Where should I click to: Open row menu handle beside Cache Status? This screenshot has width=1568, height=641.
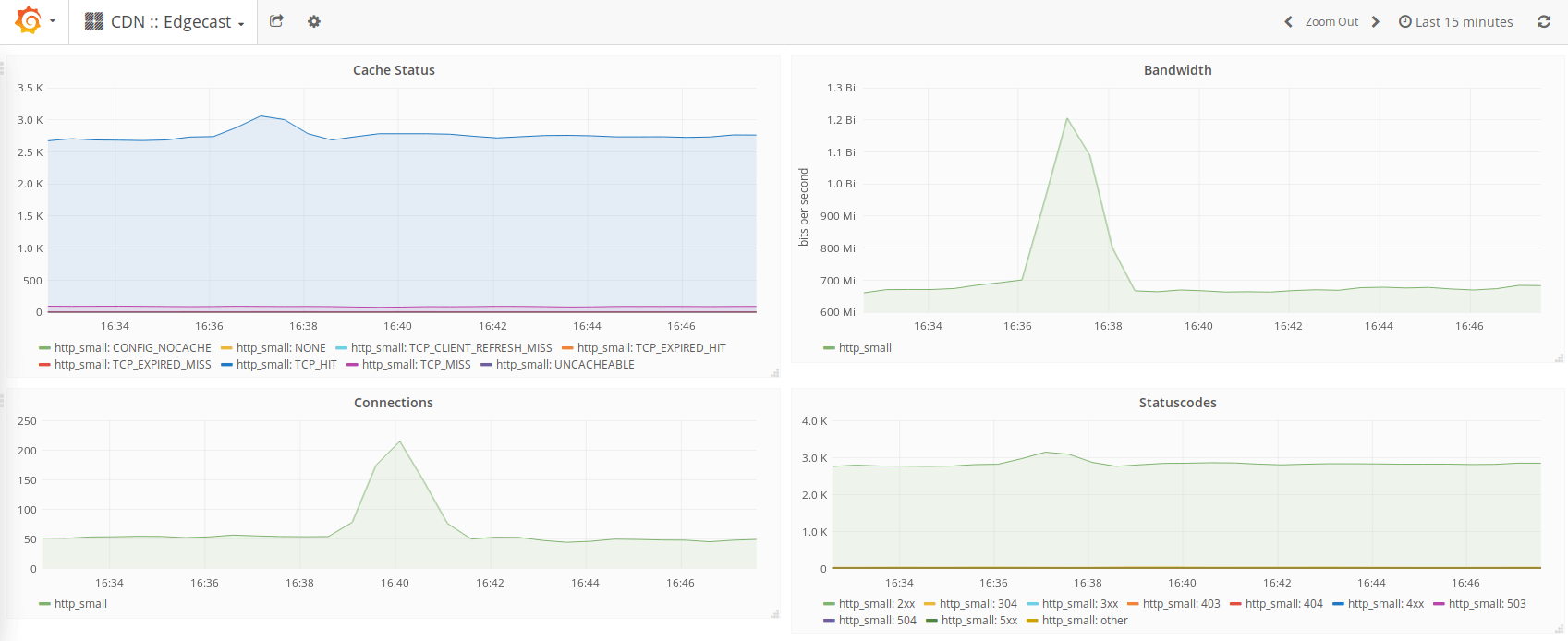3,68
